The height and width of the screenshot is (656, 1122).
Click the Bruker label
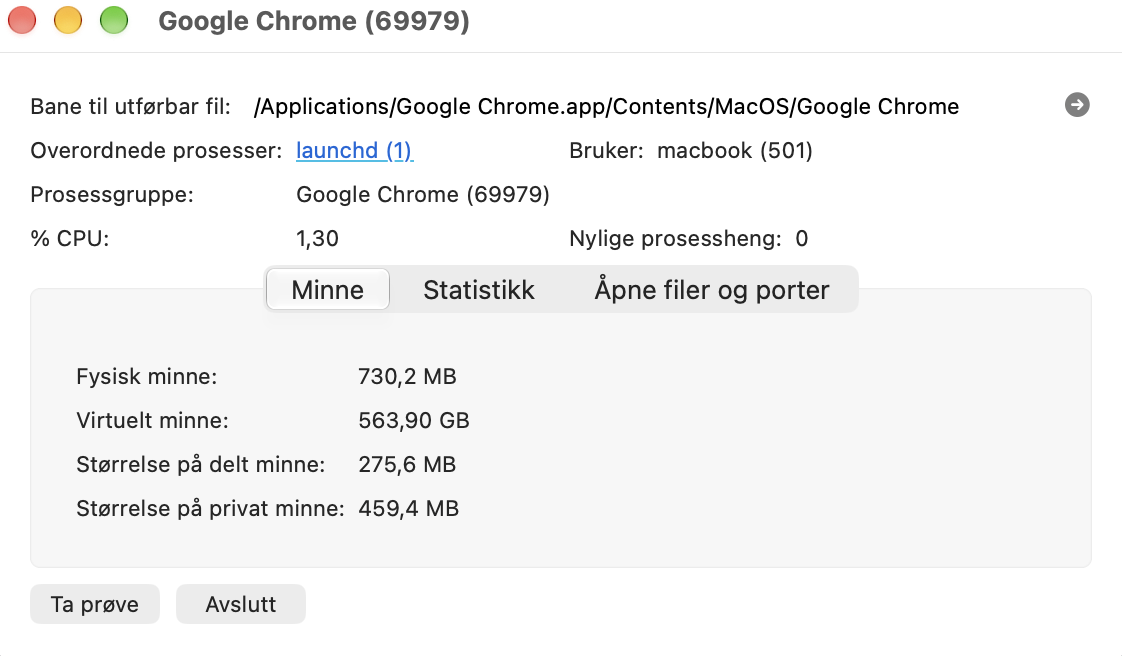(606, 150)
